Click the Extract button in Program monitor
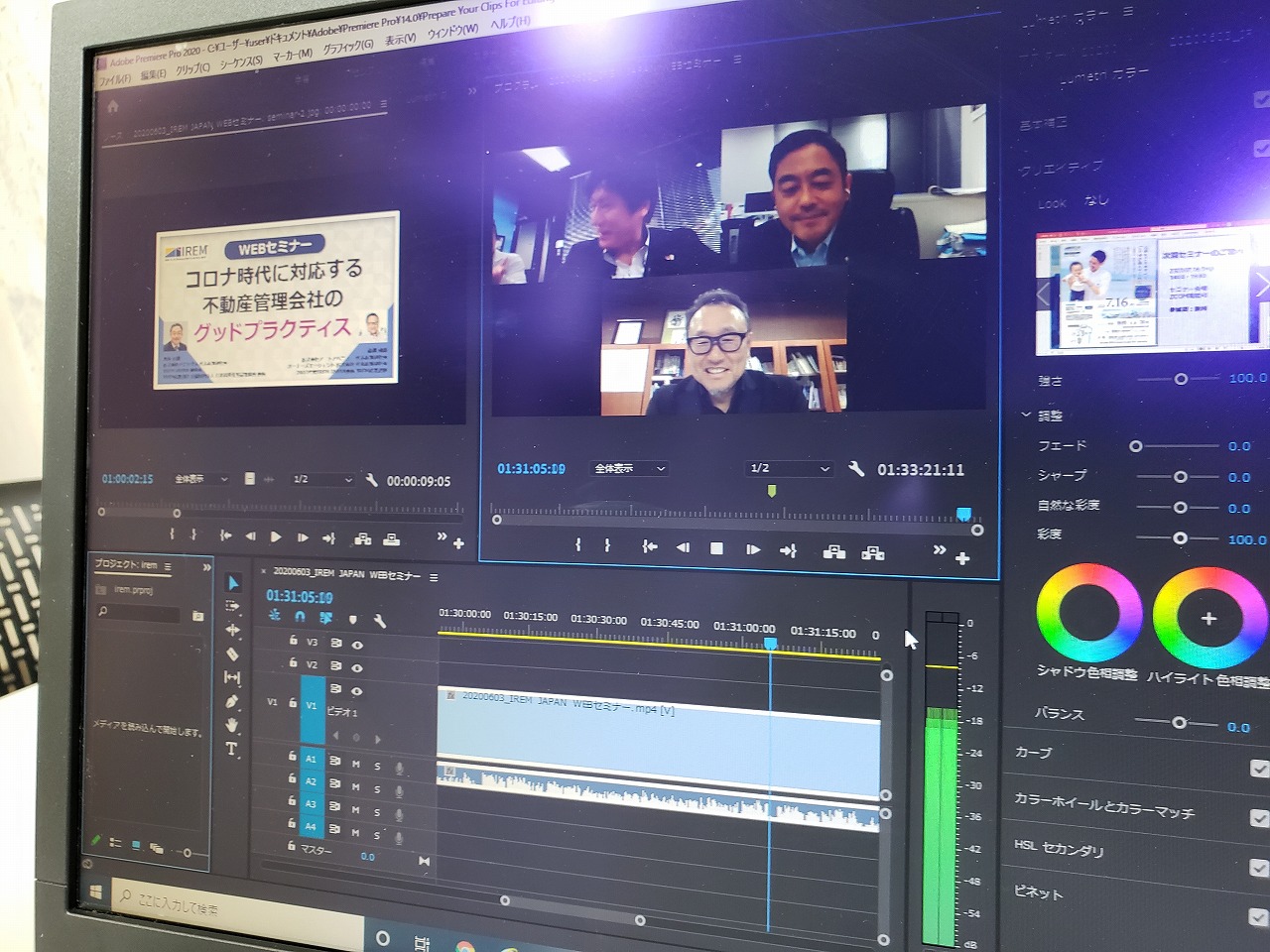The height and width of the screenshot is (952, 1270). pyautogui.click(x=873, y=552)
